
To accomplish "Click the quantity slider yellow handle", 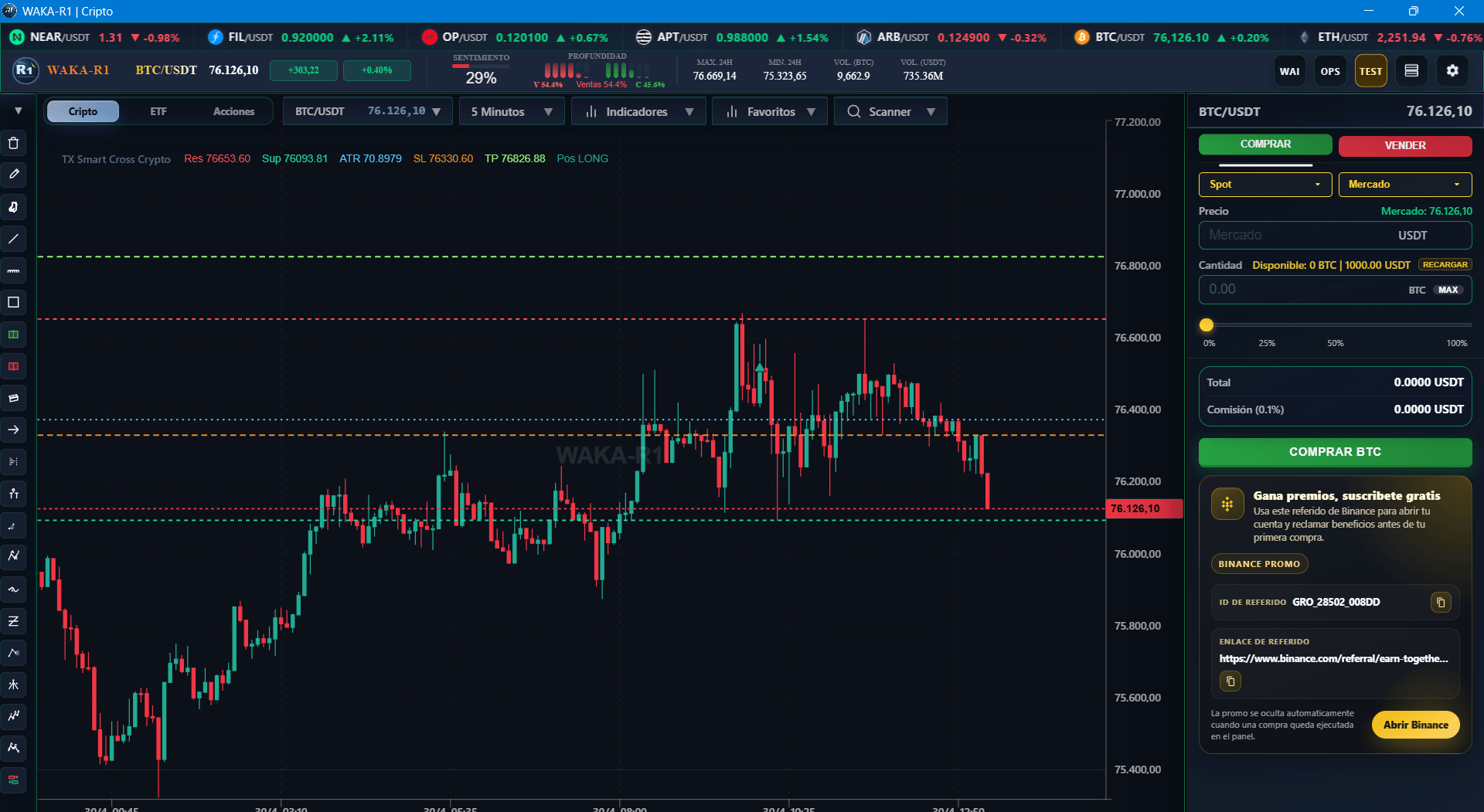I will tap(1207, 325).
